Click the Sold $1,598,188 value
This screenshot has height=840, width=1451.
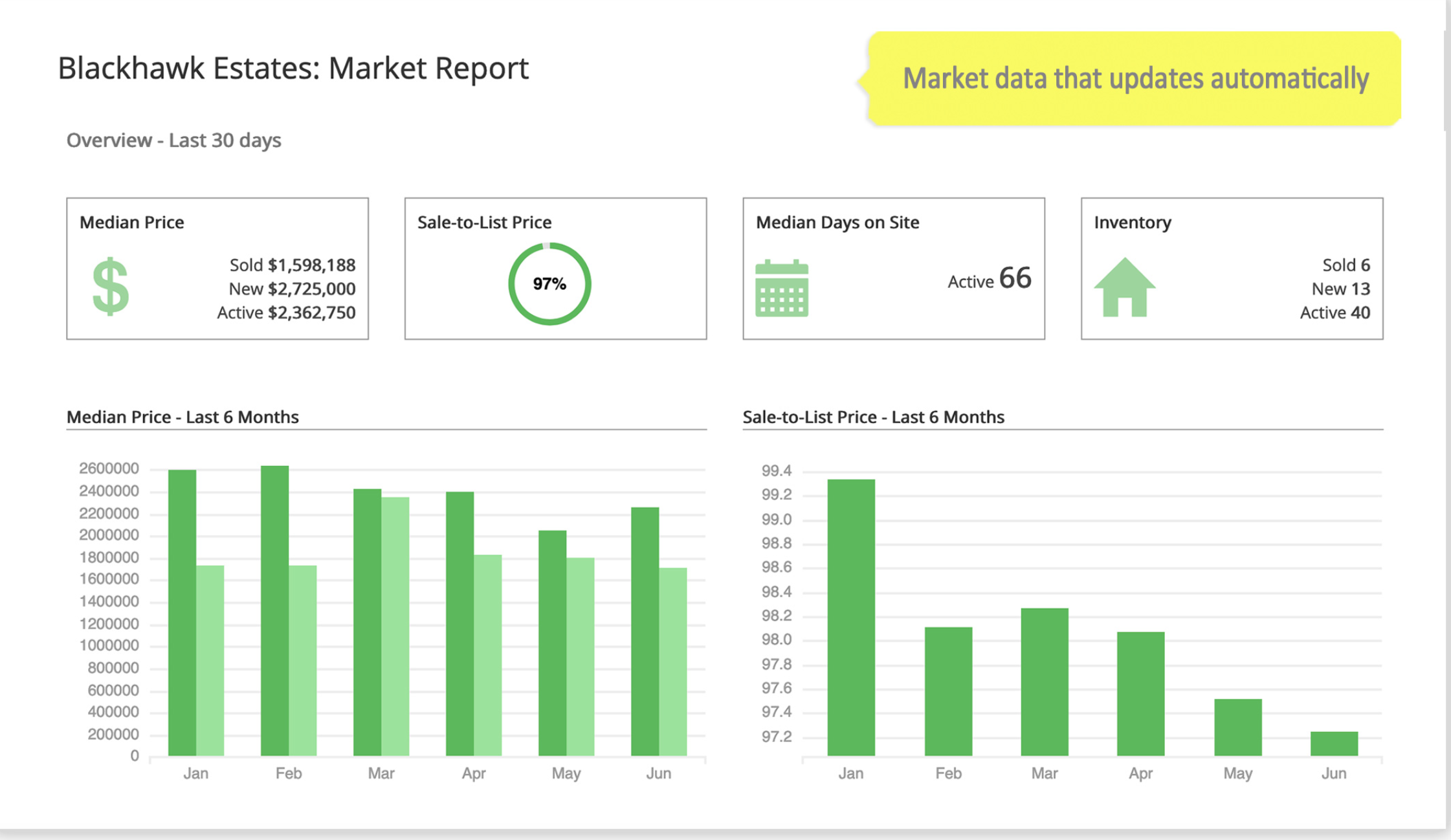pos(293,265)
